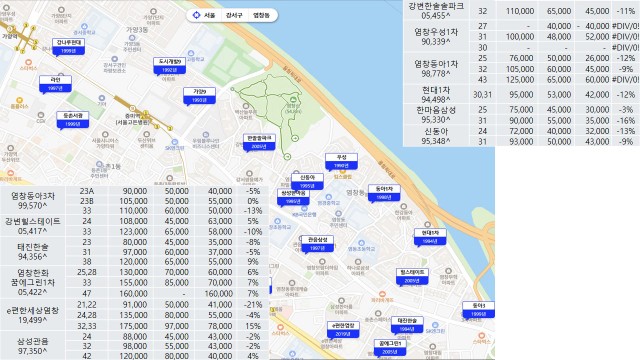Click the 증미역 subway station icon
This screenshot has height=360, width=640.
pyautogui.click(x=132, y=109)
